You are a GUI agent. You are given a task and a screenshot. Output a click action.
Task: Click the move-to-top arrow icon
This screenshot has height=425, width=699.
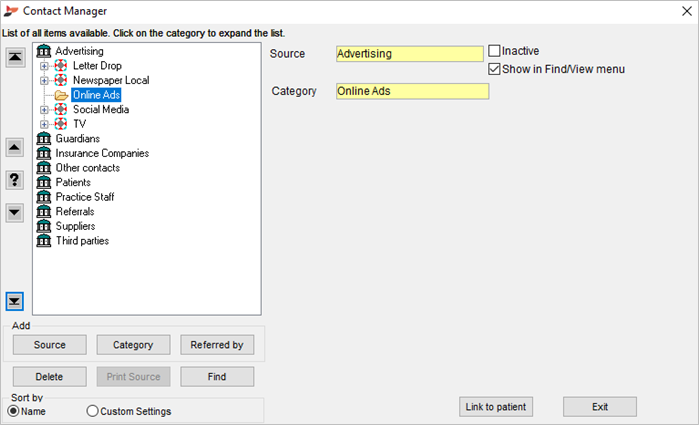click(15, 58)
